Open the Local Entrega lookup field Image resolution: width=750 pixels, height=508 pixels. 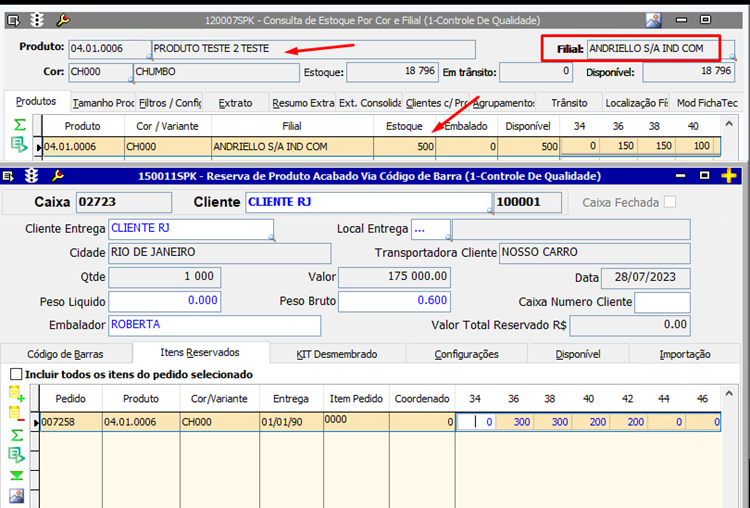tap(430, 229)
